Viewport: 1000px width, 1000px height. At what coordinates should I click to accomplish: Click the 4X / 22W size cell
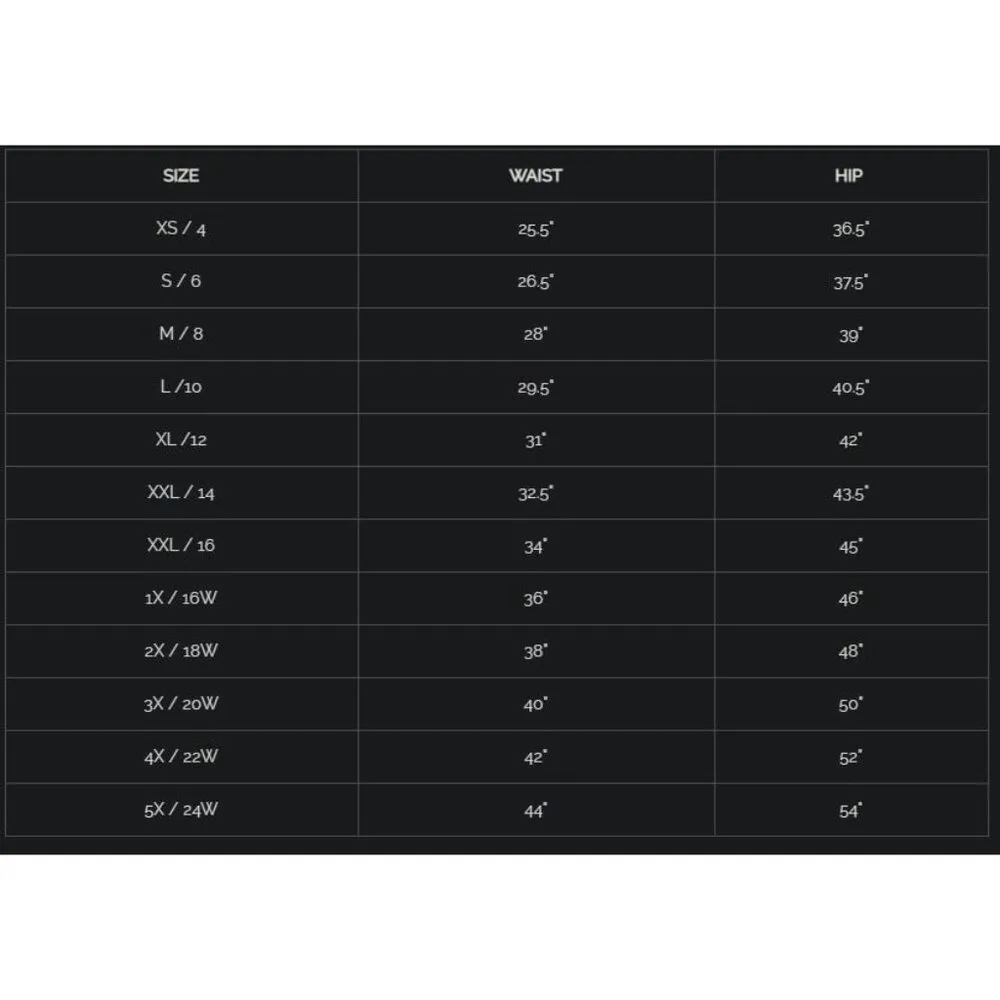(x=181, y=757)
